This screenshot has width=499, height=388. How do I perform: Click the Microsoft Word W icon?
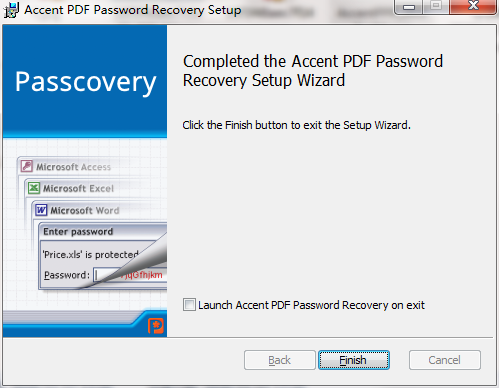41,210
